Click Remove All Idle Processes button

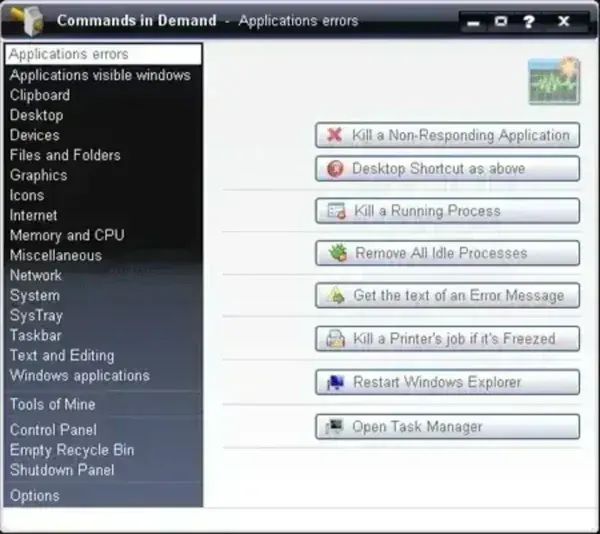point(447,253)
